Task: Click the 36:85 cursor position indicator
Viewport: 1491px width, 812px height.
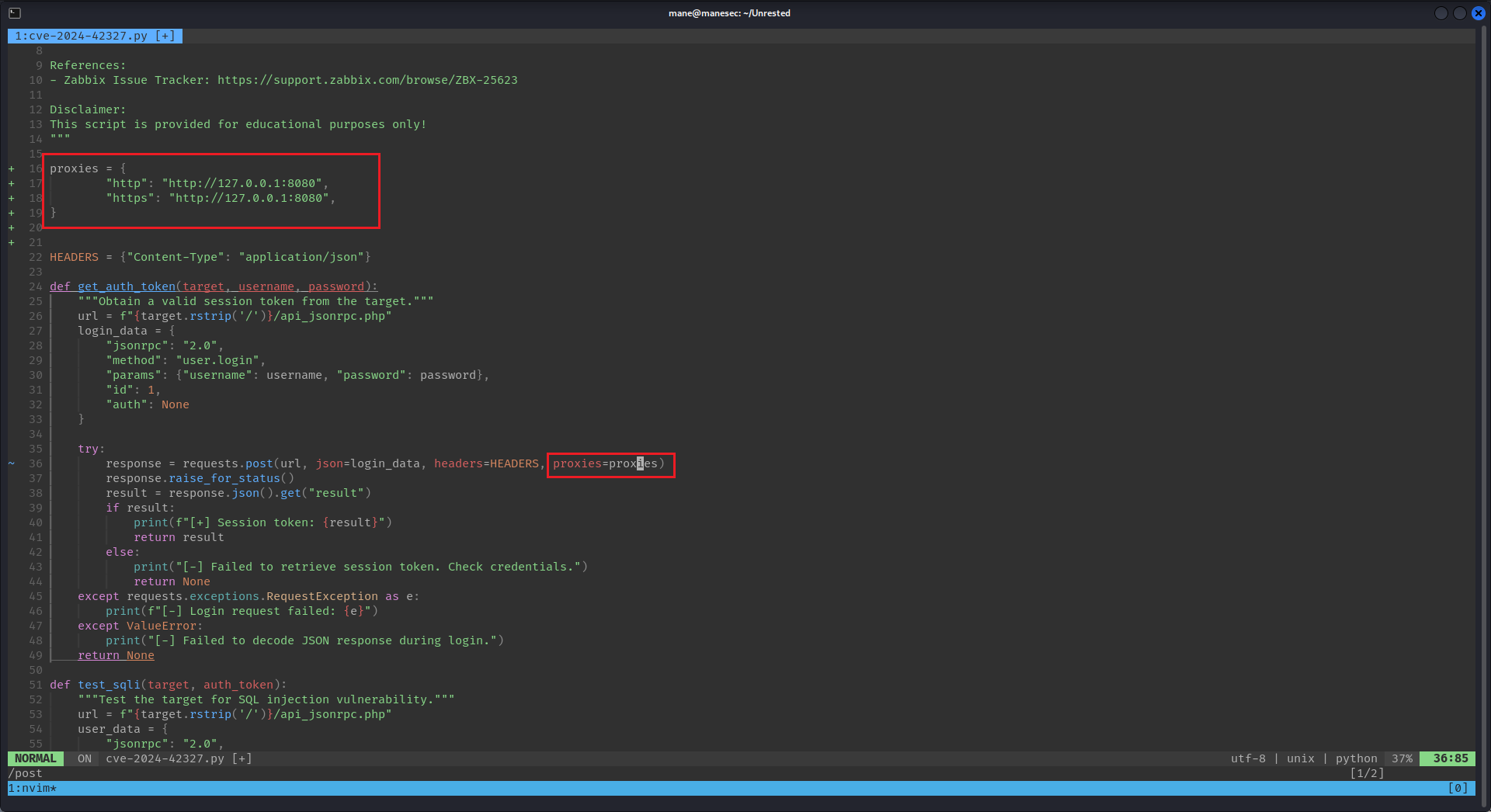Action: pos(1448,758)
